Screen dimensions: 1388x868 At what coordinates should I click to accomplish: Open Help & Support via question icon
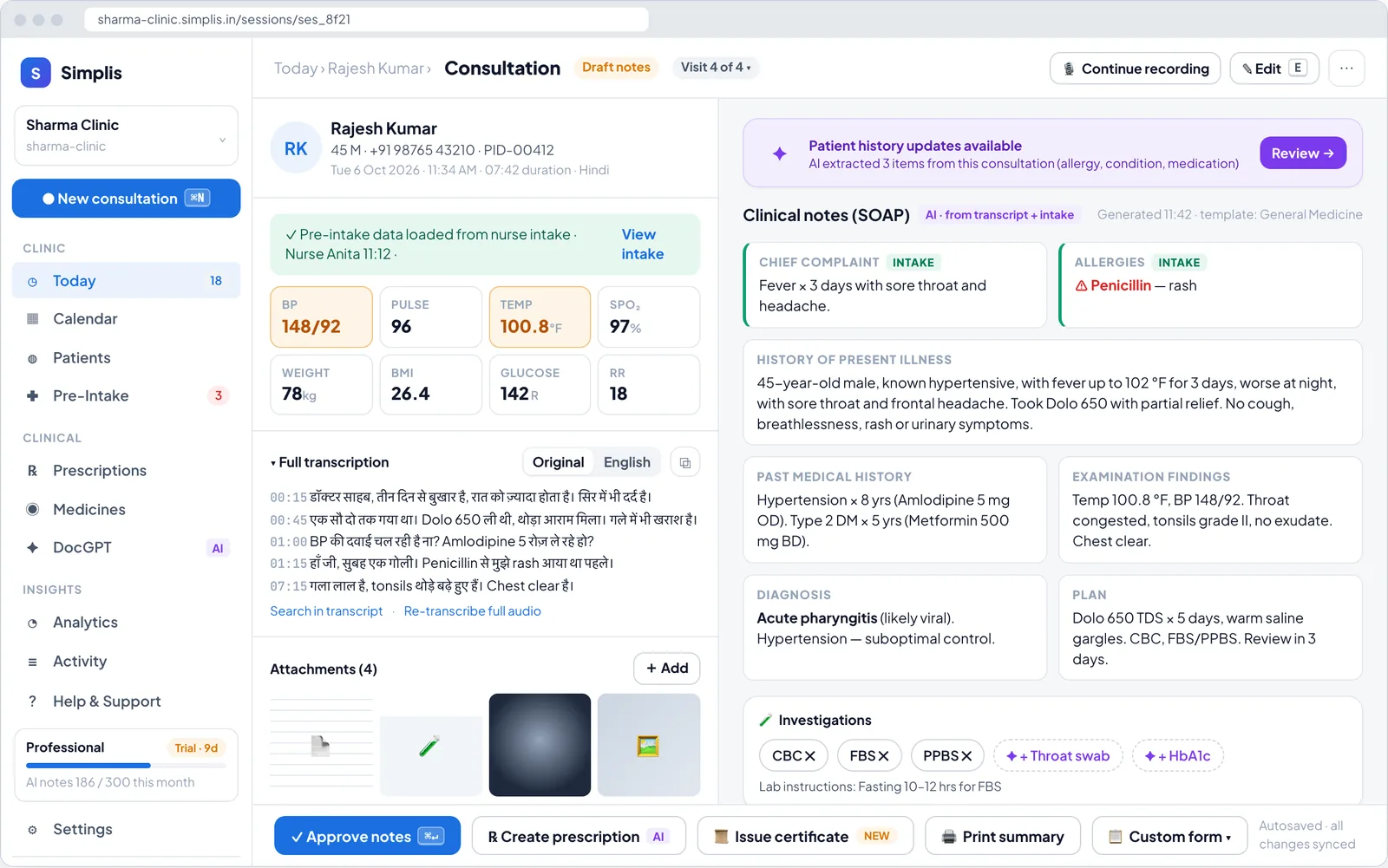click(x=32, y=702)
